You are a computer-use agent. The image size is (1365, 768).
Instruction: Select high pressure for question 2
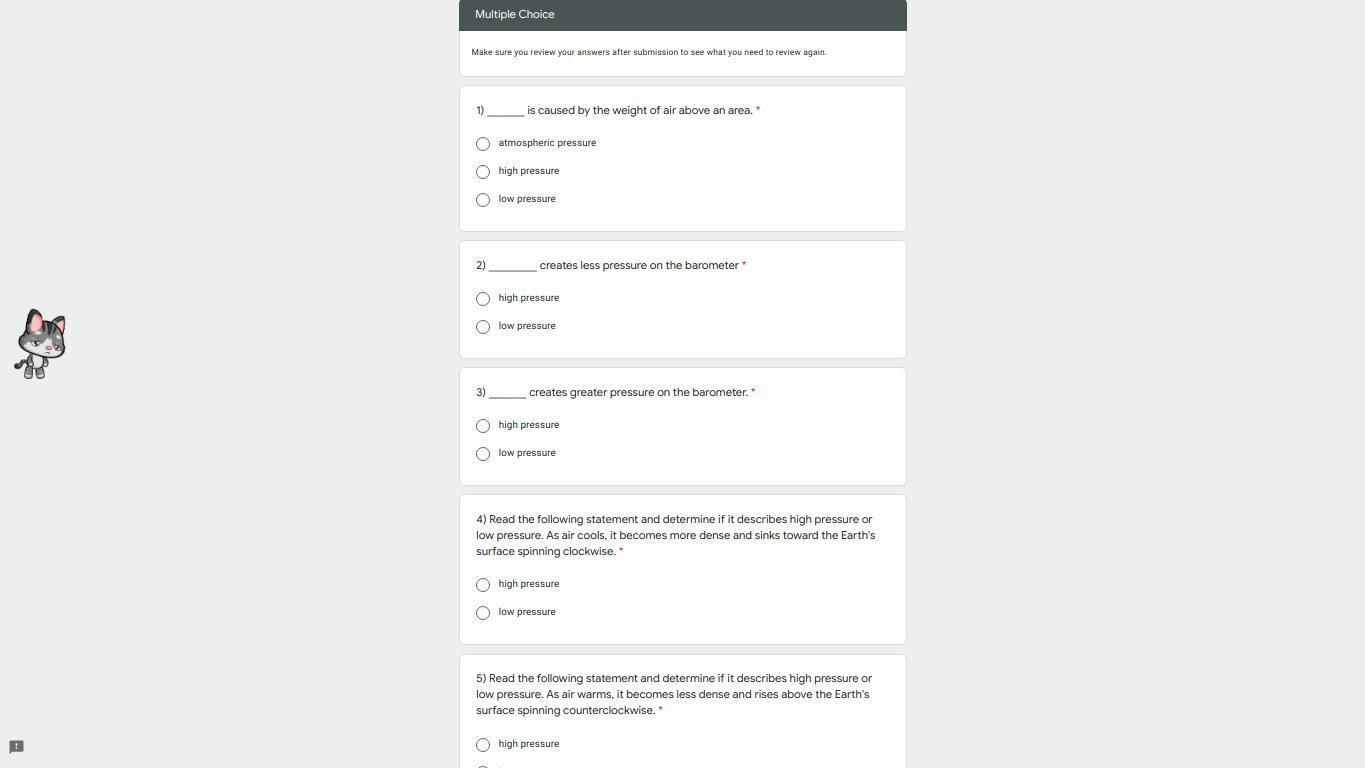click(483, 299)
